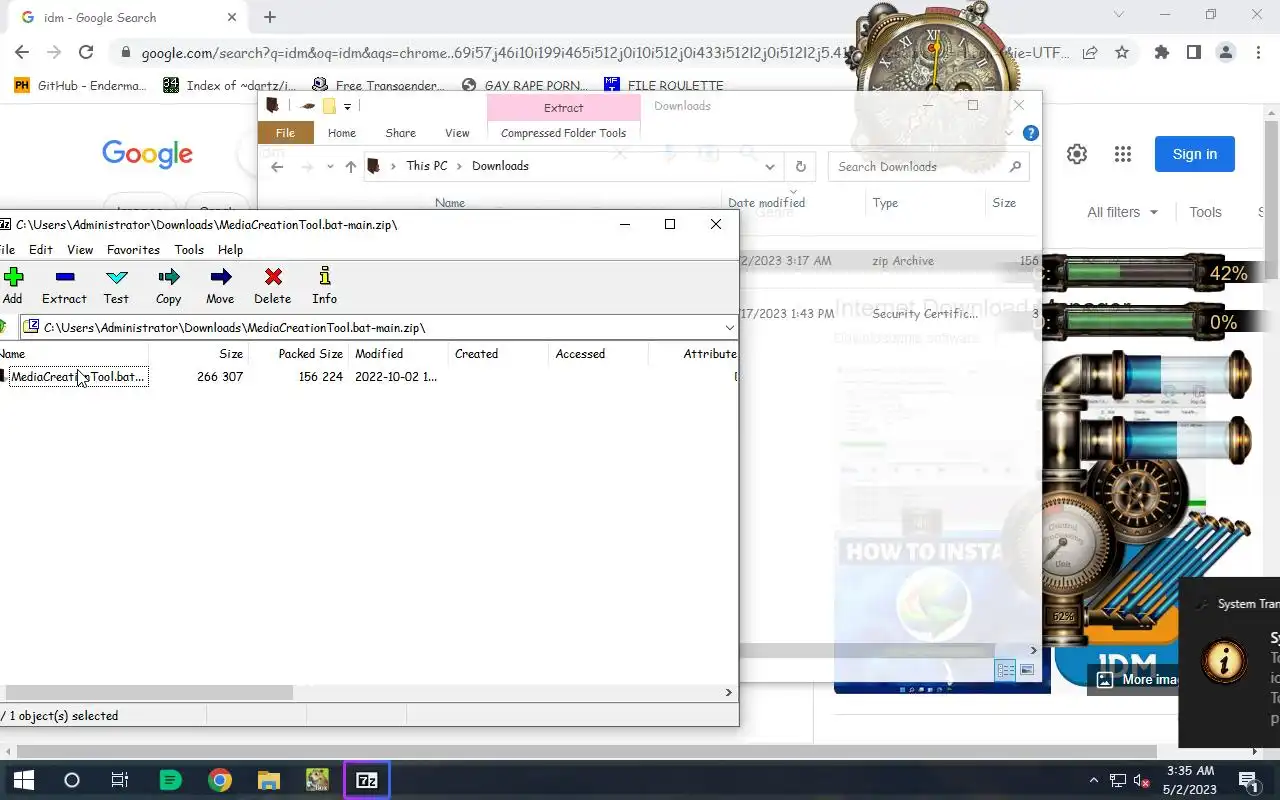
Task: Click the muted volume tray icon
Action: [x=1140, y=780]
